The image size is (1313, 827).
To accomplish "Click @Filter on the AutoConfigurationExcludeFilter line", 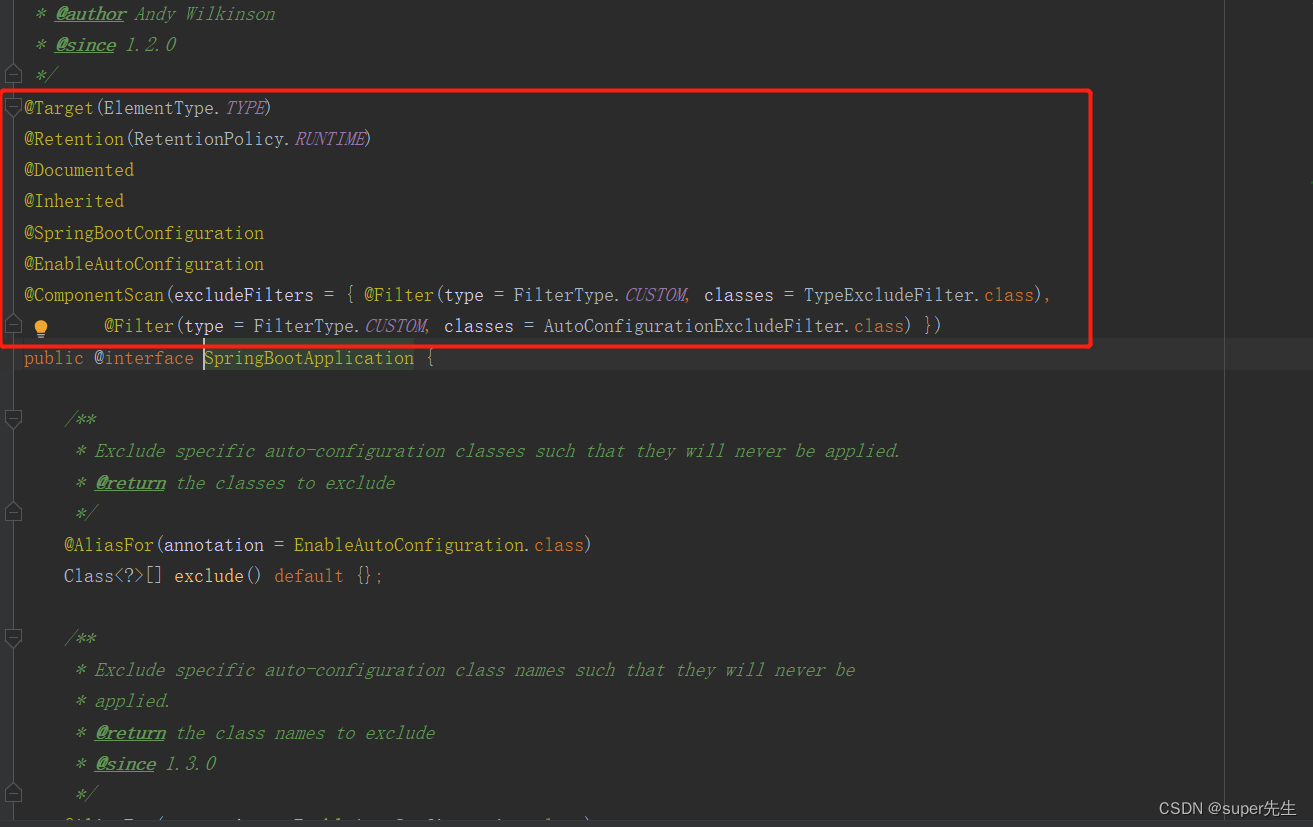I will pyautogui.click(x=139, y=326).
